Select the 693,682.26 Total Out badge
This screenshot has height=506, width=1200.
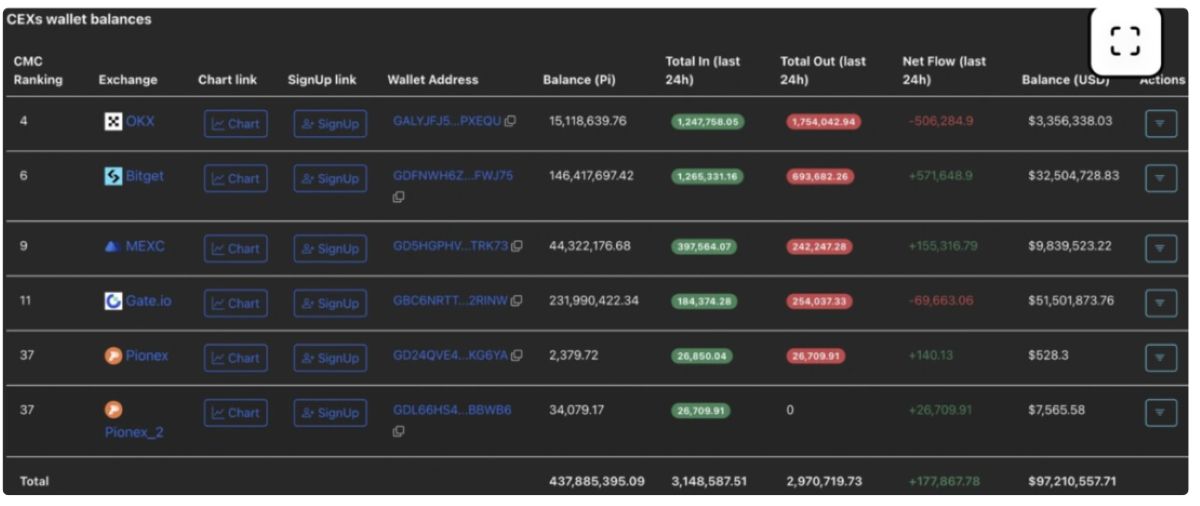pyautogui.click(x=820, y=177)
